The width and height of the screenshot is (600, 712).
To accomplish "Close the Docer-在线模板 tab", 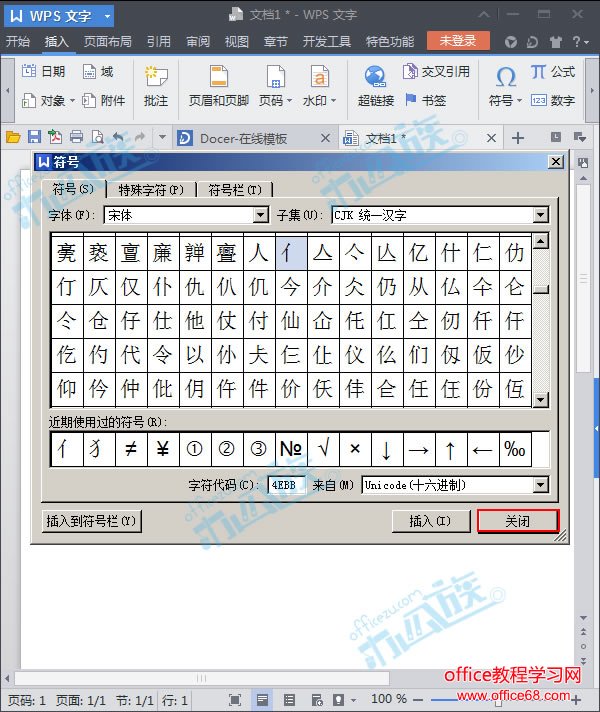I will point(325,138).
